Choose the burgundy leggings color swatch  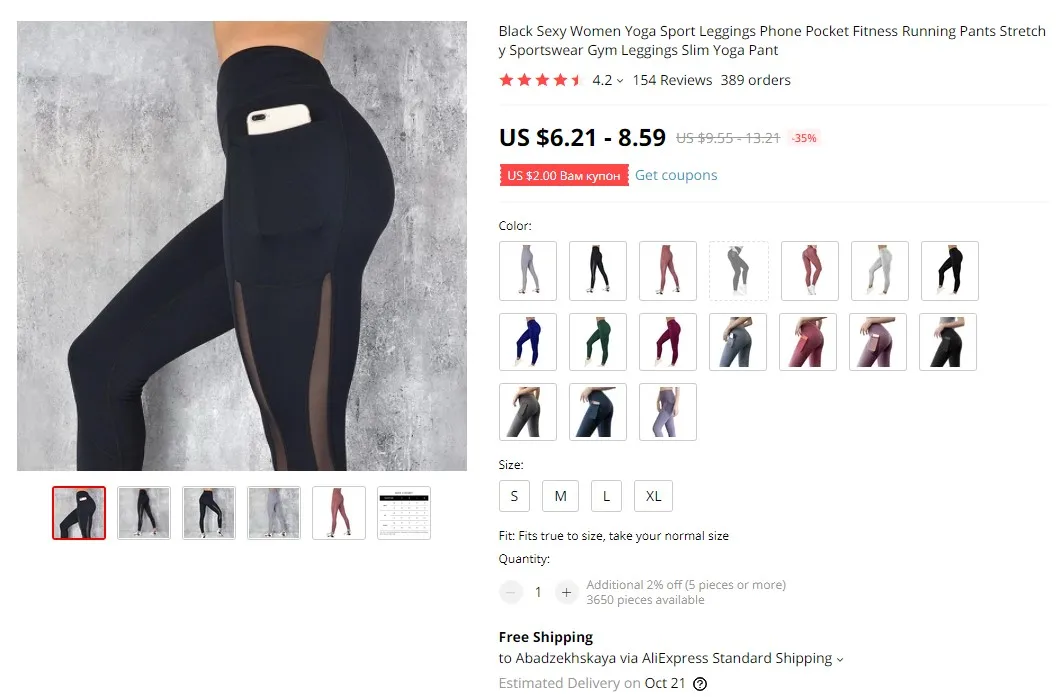[x=668, y=342]
